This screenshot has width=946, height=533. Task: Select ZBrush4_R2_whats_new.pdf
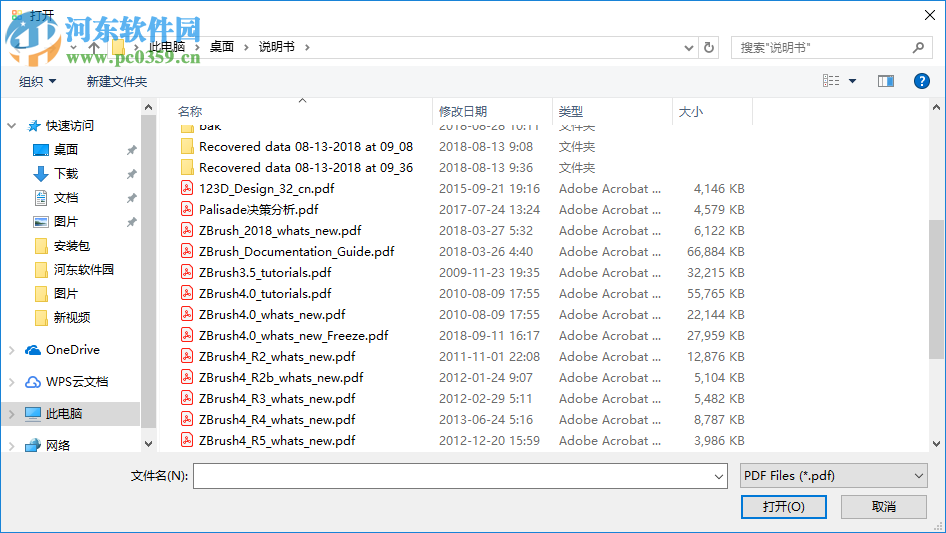click(x=277, y=356)
